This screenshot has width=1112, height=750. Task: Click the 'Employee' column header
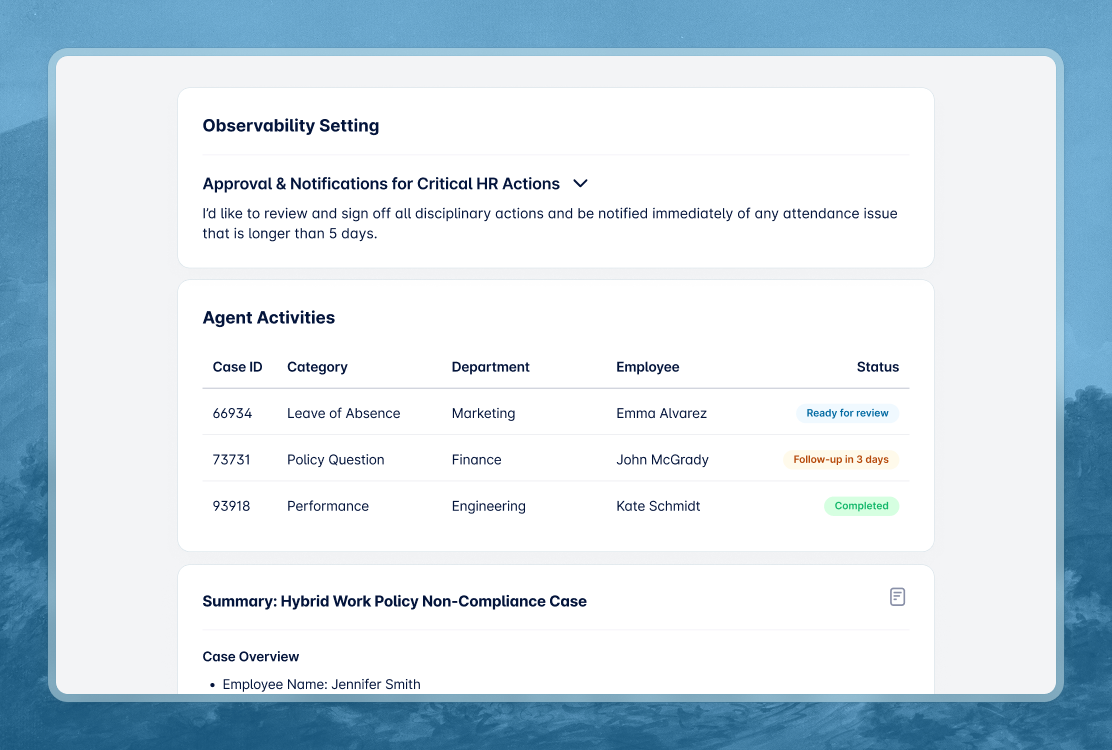[647, 367]
